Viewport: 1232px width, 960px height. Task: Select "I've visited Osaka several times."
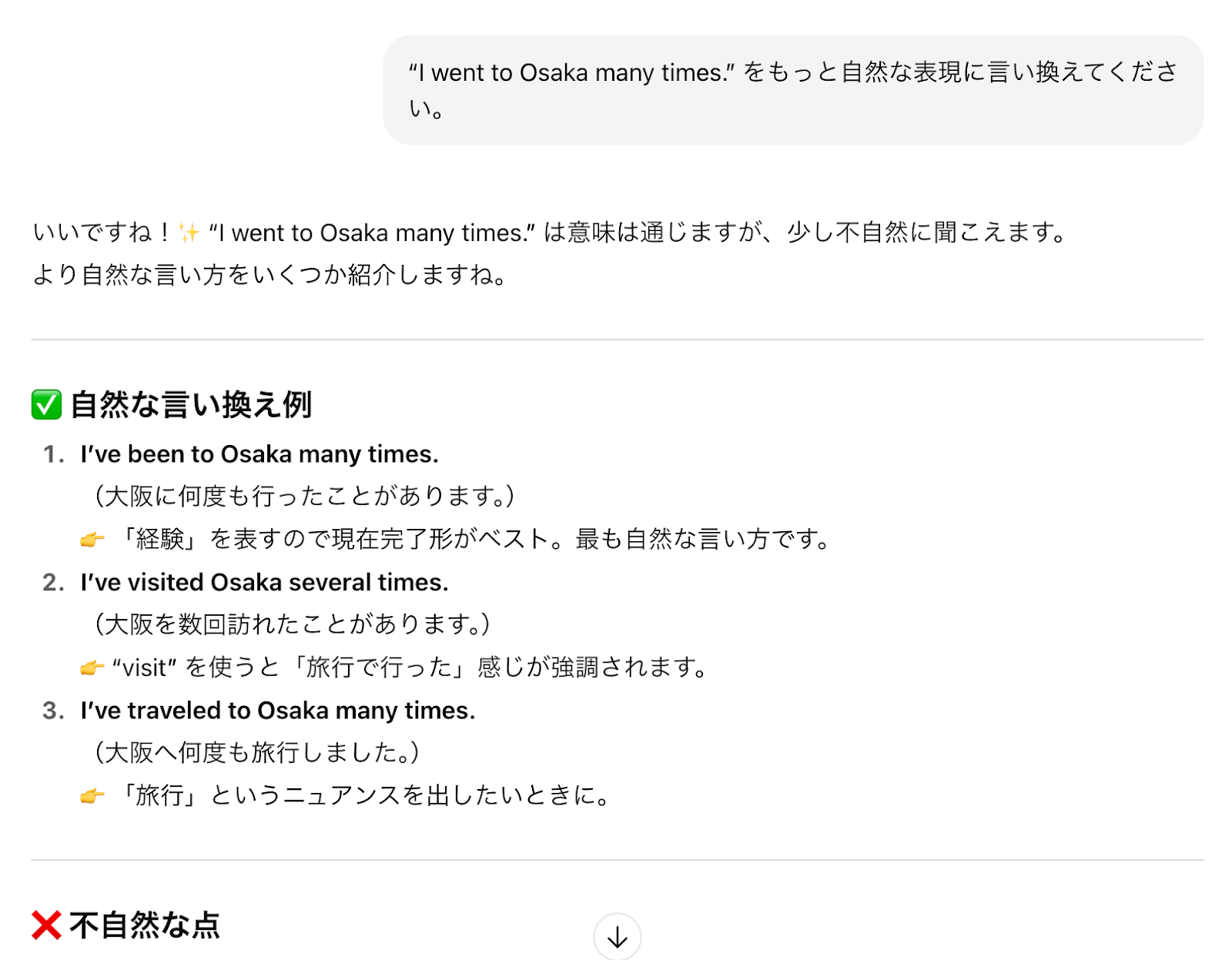click(x=264, y=582)
